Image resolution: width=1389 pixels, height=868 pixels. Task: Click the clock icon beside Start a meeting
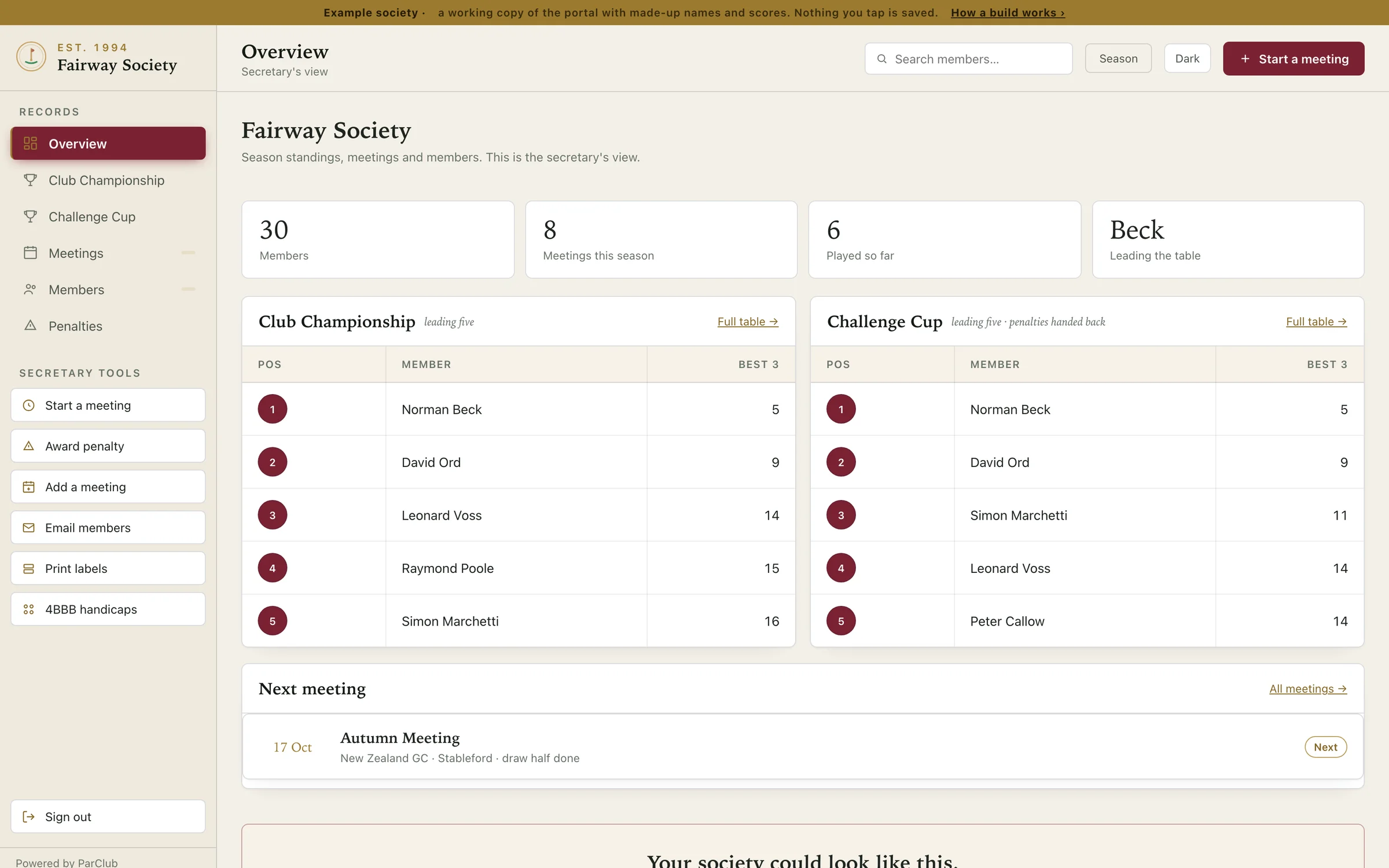28,405
